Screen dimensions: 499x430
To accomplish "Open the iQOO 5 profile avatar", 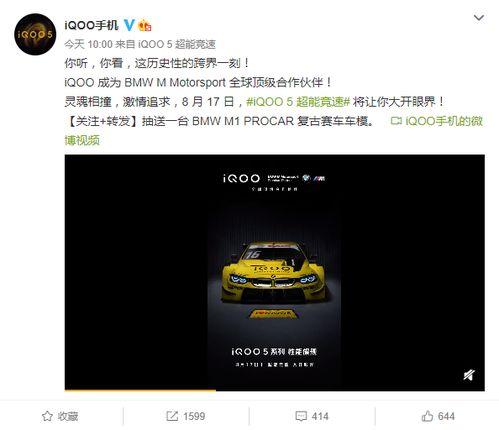I will 35,34.
